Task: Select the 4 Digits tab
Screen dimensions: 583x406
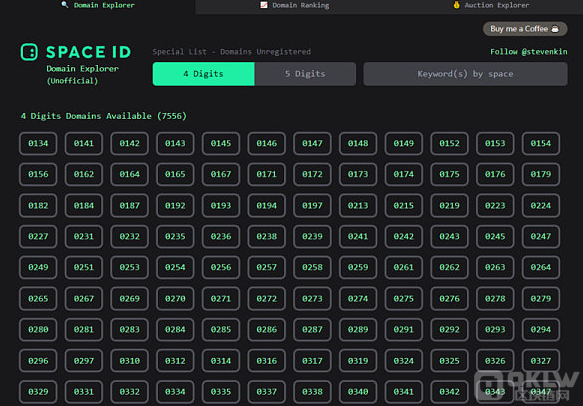Action: tap(203, 74)
